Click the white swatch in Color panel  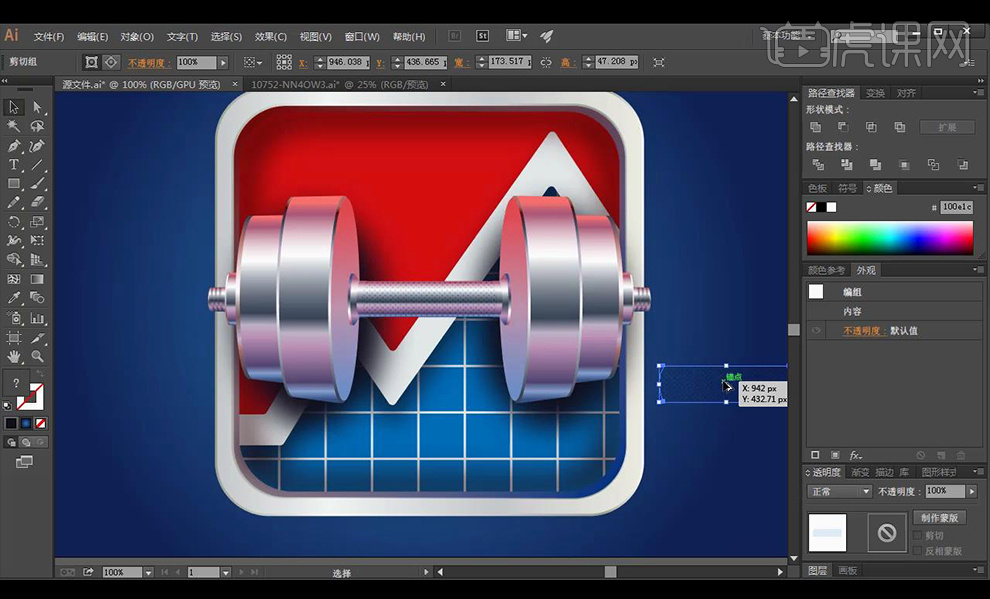832,207
